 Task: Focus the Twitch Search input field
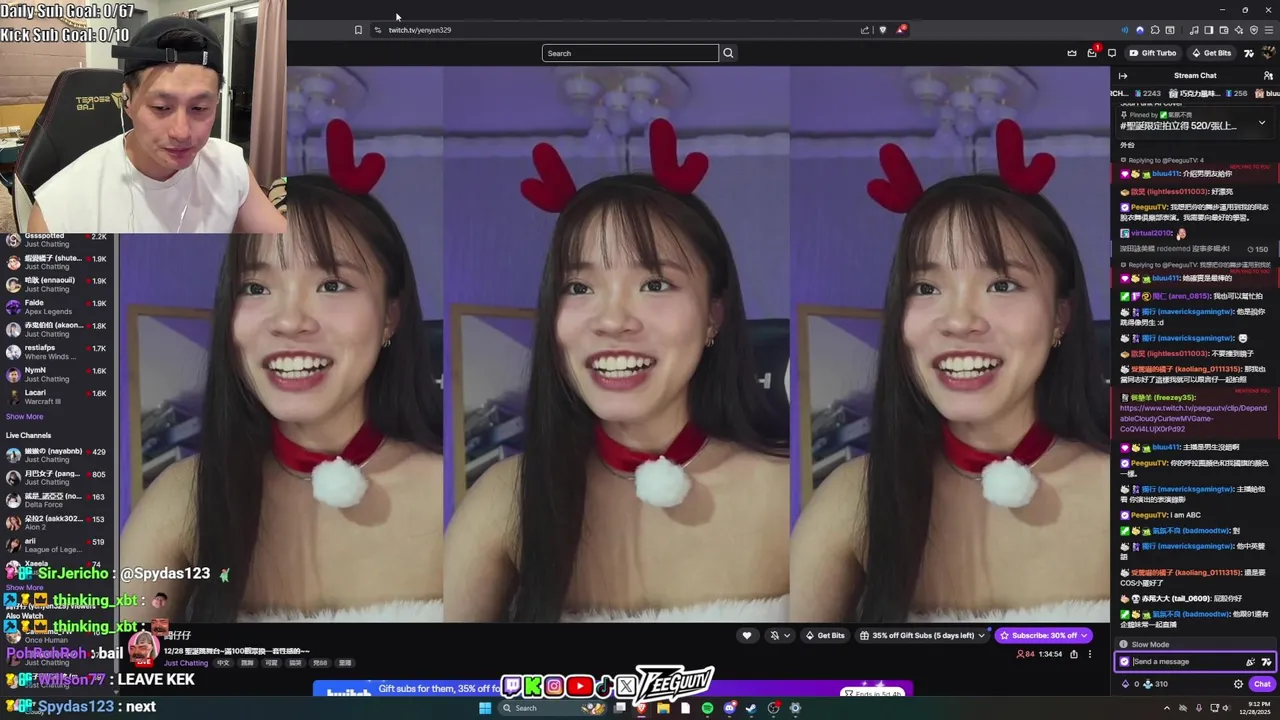630,53
